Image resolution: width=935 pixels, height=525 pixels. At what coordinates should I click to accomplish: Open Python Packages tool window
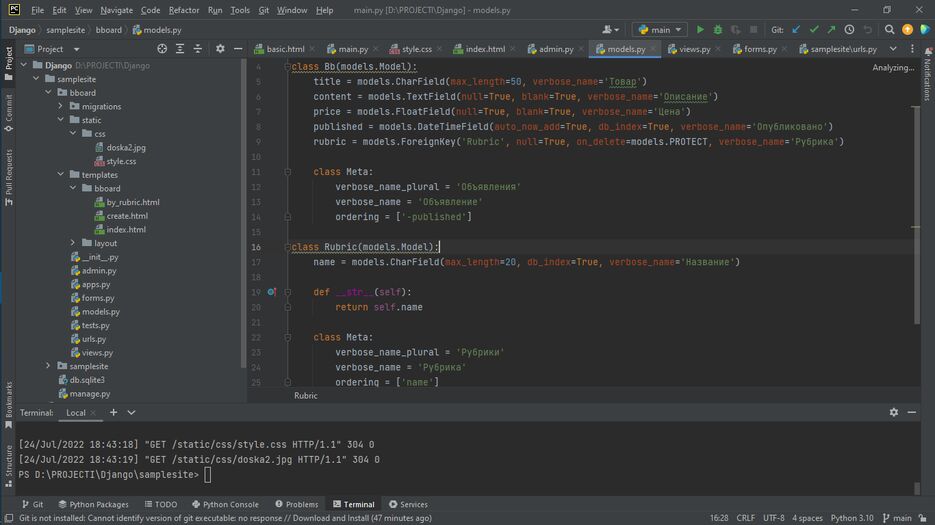pyautogui.click(x=94, y=504)
